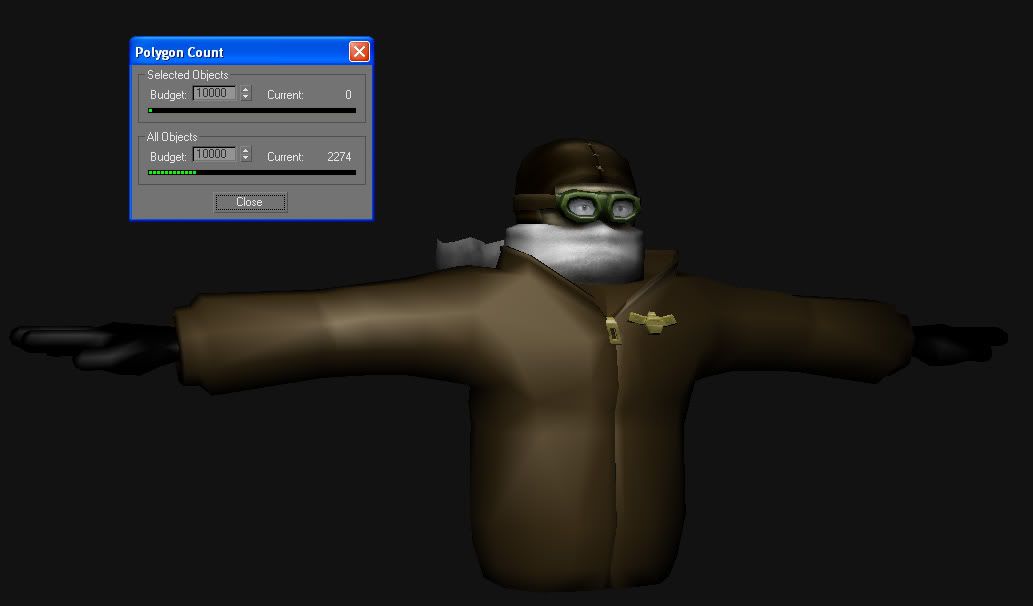Click the All Objects progress bar
The width and height of the screenshot is (1033, 606).
(252, 173)
